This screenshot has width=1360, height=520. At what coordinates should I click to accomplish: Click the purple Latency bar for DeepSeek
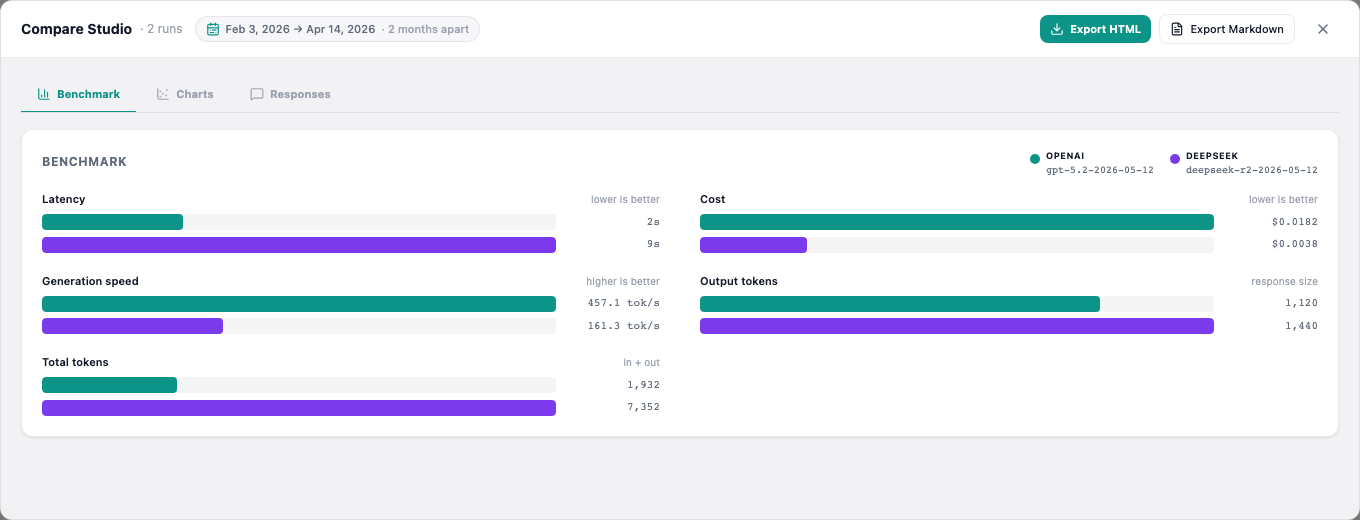(x=299, y=245)
